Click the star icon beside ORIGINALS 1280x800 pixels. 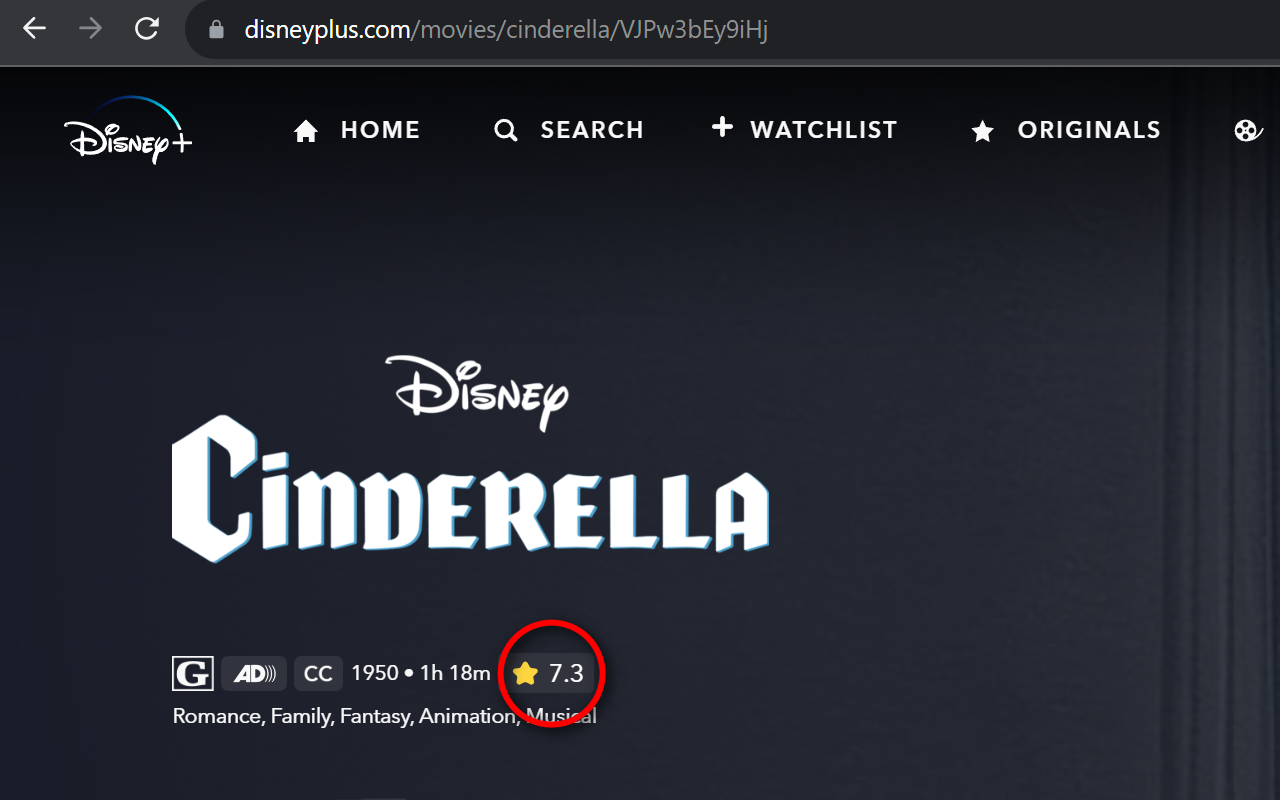click(x=983, y=131)
